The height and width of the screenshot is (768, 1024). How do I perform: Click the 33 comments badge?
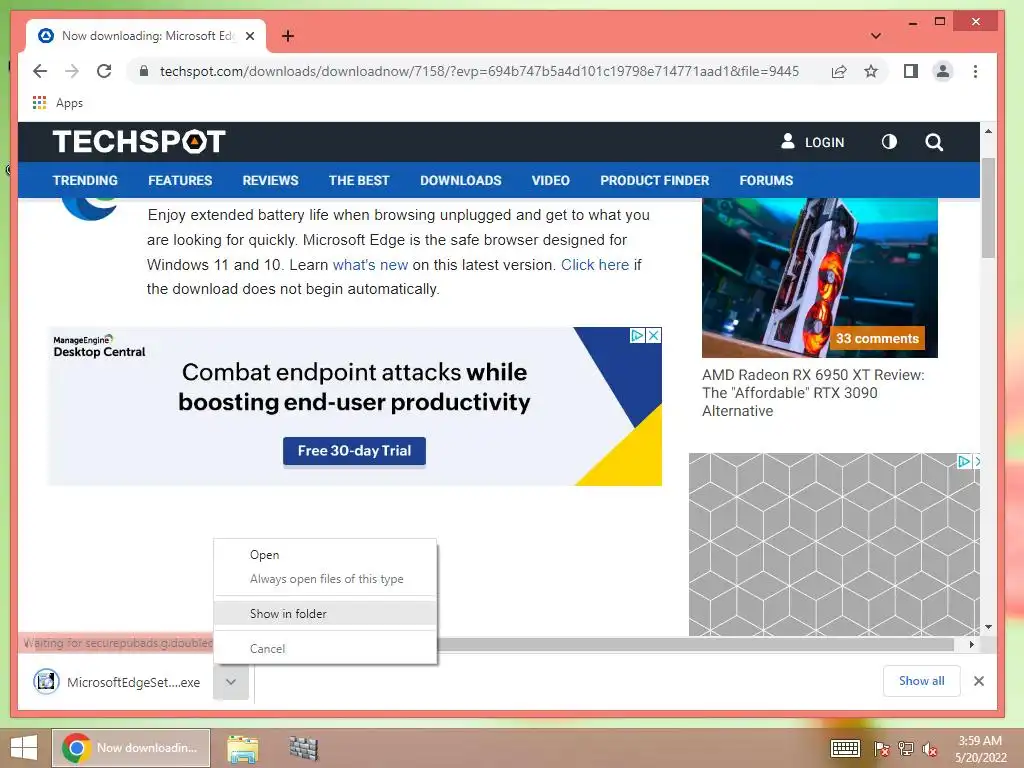point(877,338)
